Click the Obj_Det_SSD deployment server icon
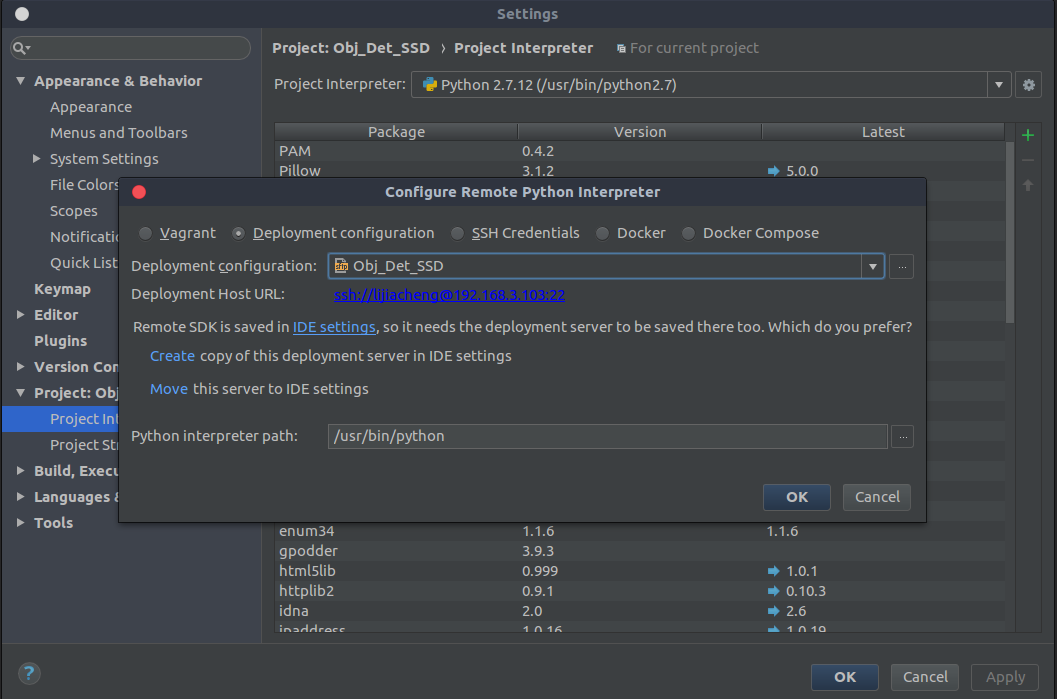 click(x=341, y=266)
